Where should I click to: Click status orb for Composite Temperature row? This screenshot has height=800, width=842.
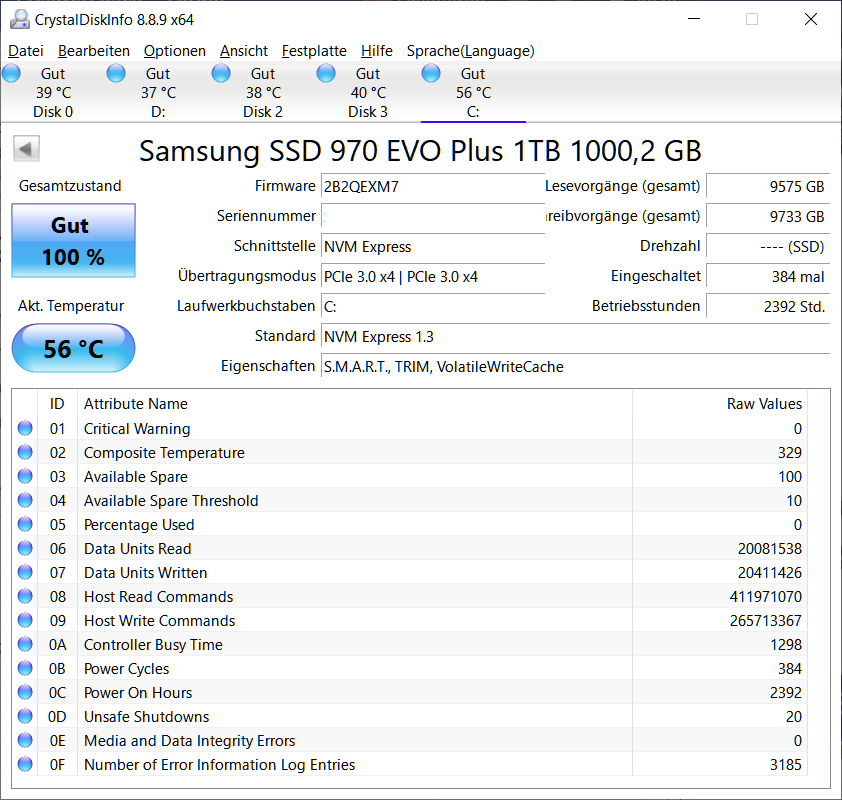click(25, 453)
